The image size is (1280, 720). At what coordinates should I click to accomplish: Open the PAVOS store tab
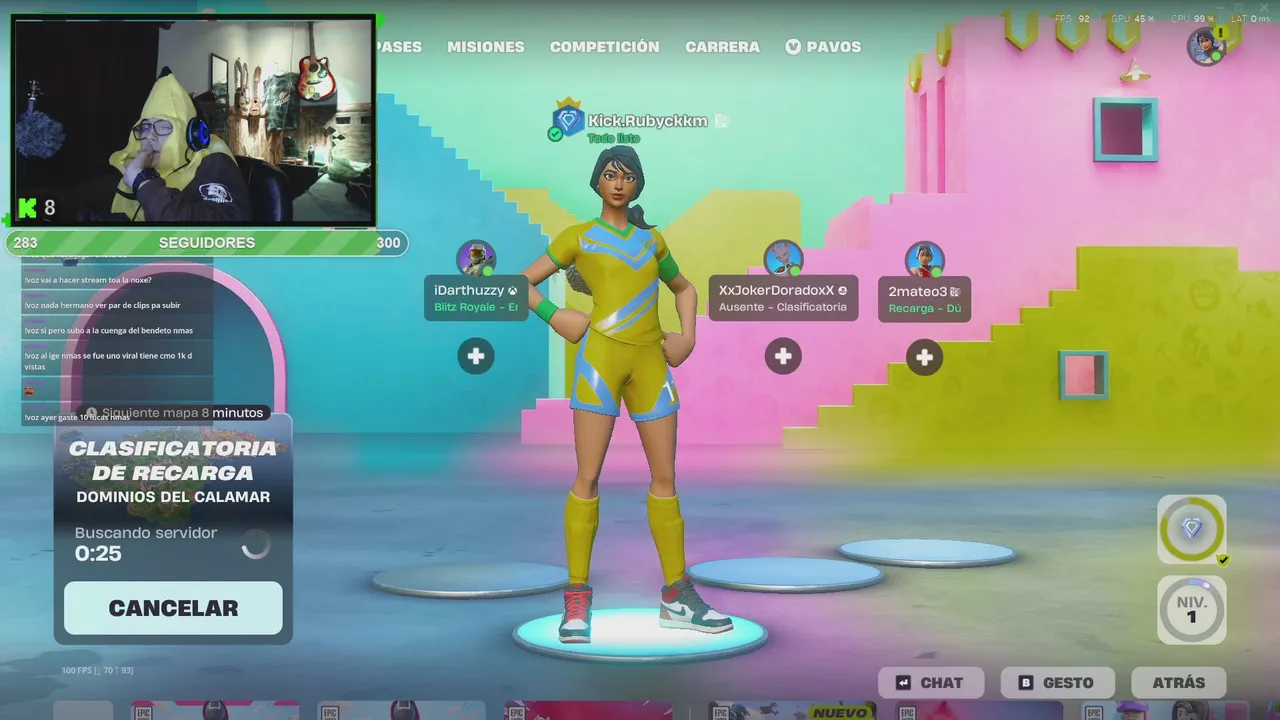coord(823,47)
